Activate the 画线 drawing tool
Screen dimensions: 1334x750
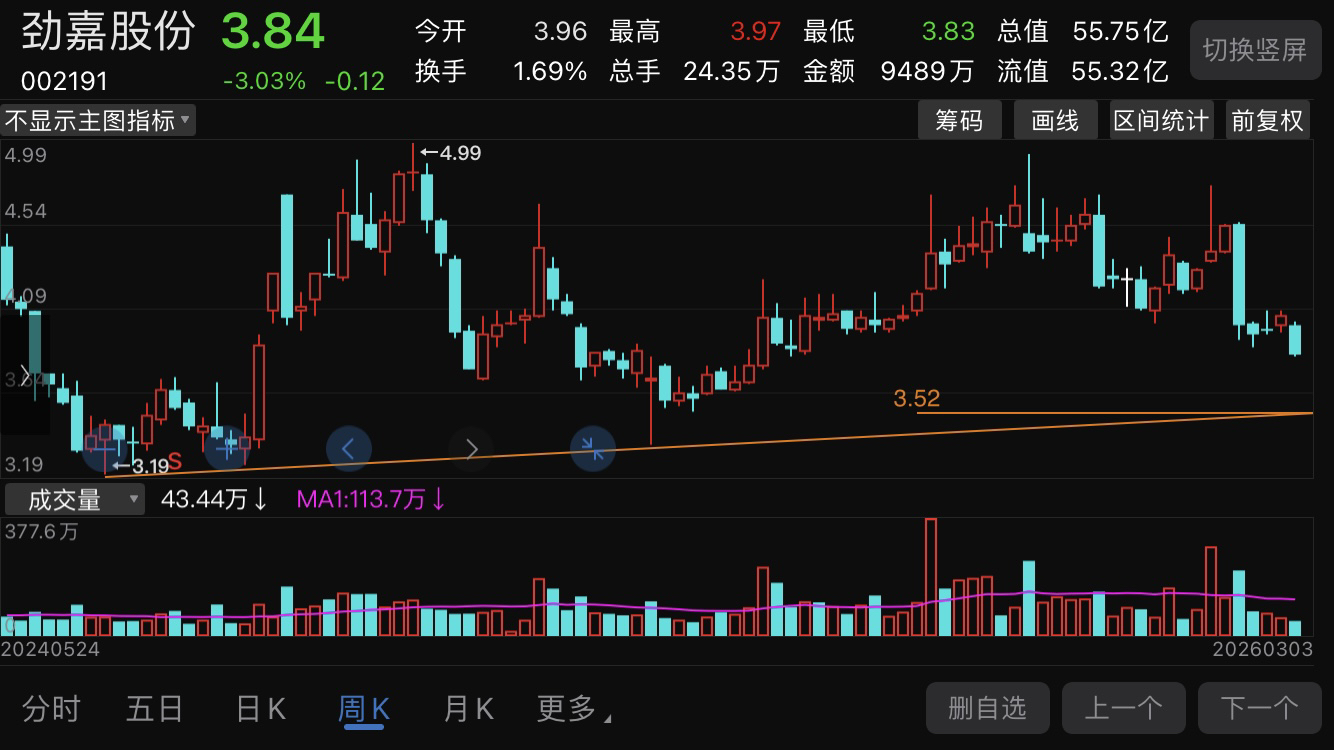click(1055, 121)
